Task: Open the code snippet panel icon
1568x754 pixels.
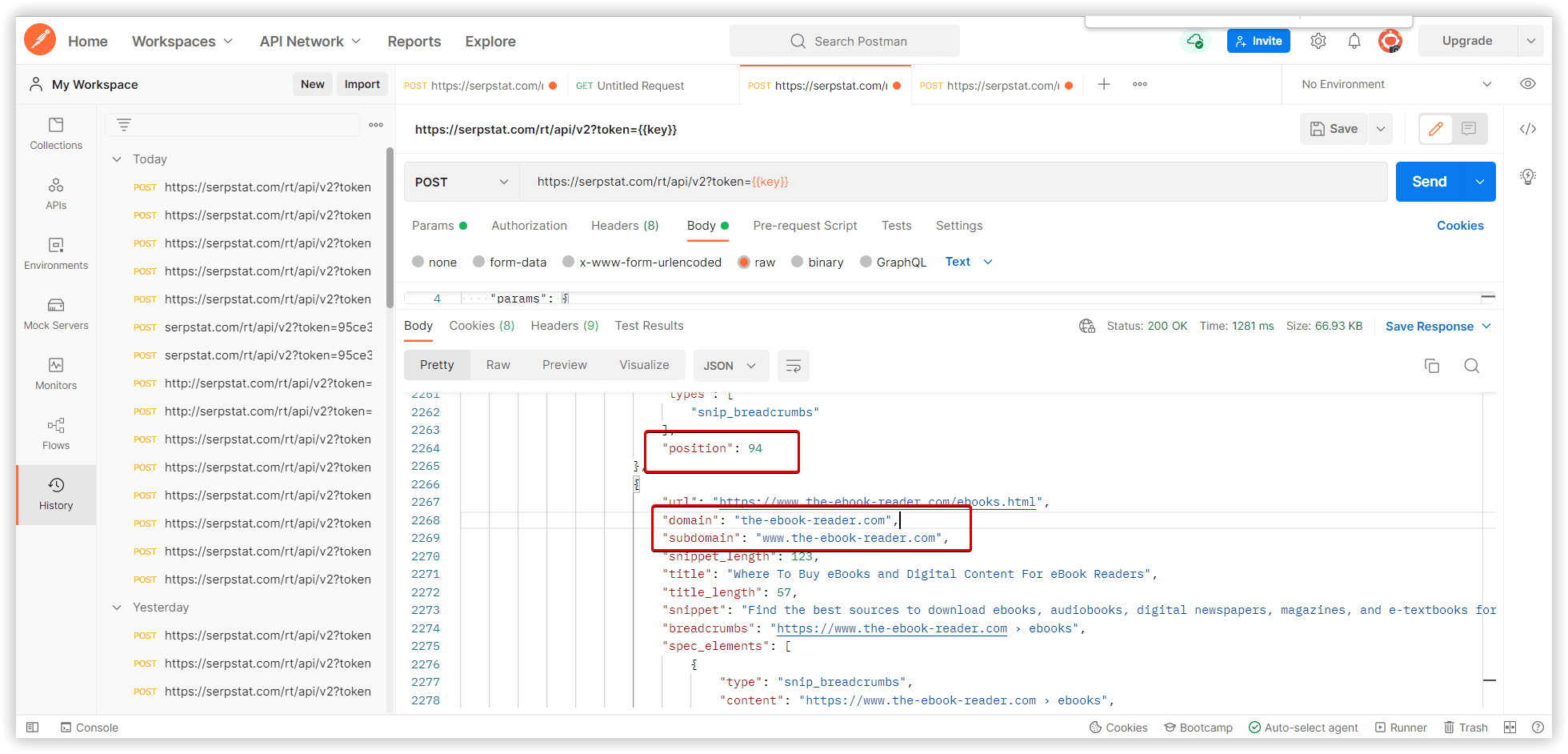Action: point(1528,129)
